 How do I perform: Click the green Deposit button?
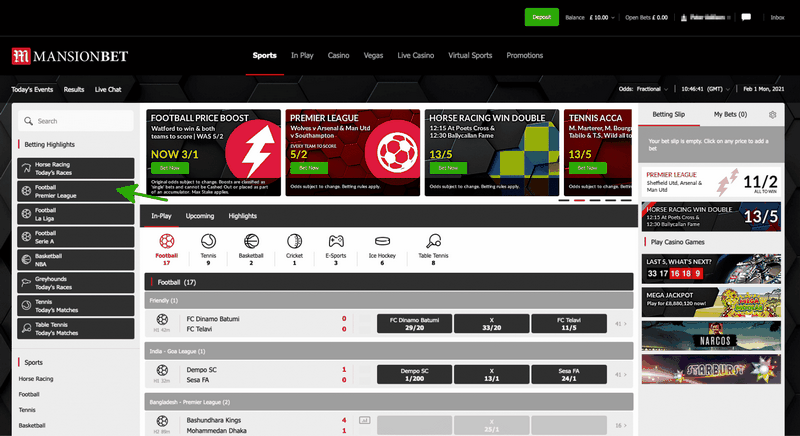pyautogui.click(x=542, y=17)
